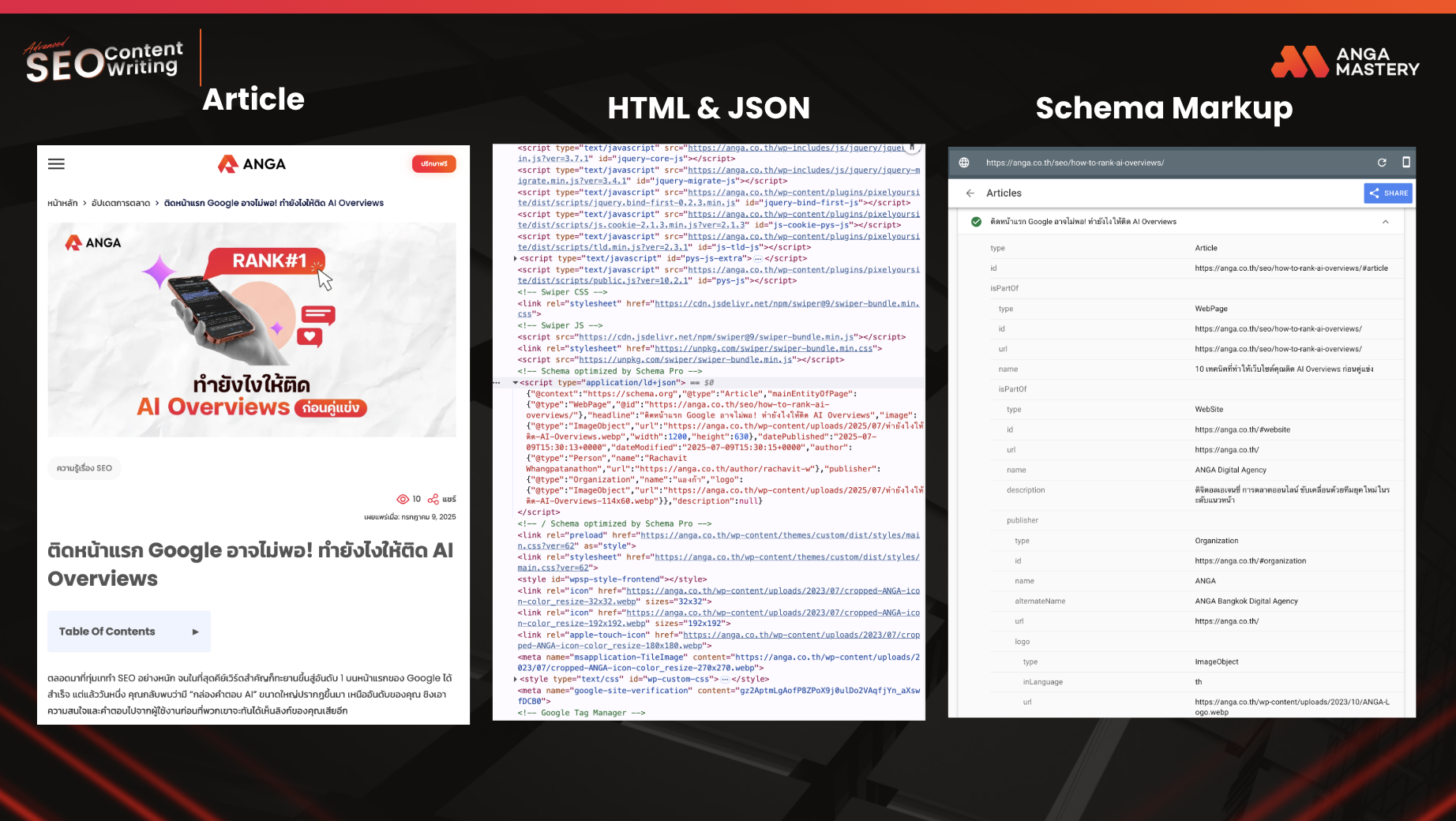Click the https://anga.co.th/#organization id value

1250,560
